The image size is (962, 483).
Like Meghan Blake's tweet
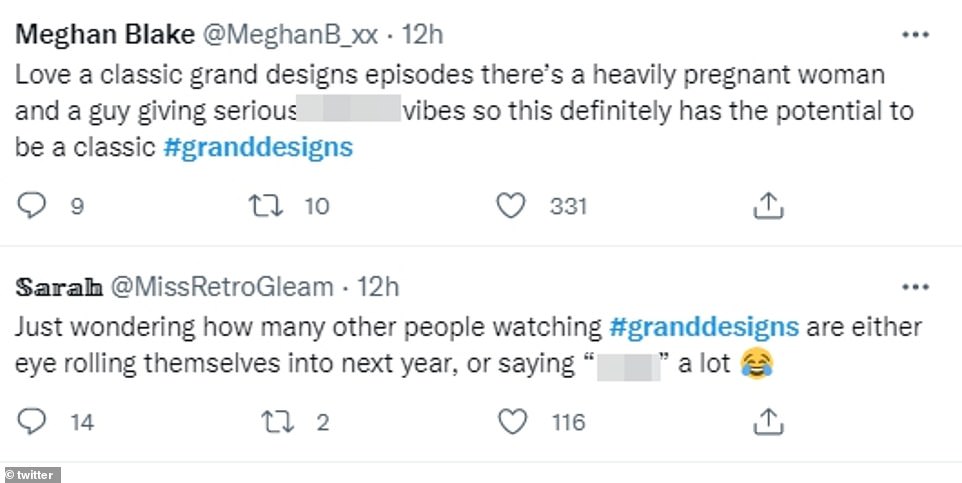coord(512,206)
